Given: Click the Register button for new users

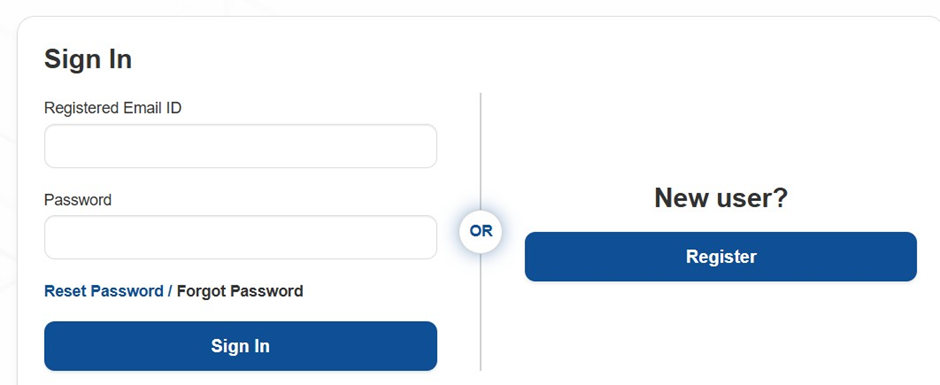Looking at the screenshot, I should coord(721,257).
